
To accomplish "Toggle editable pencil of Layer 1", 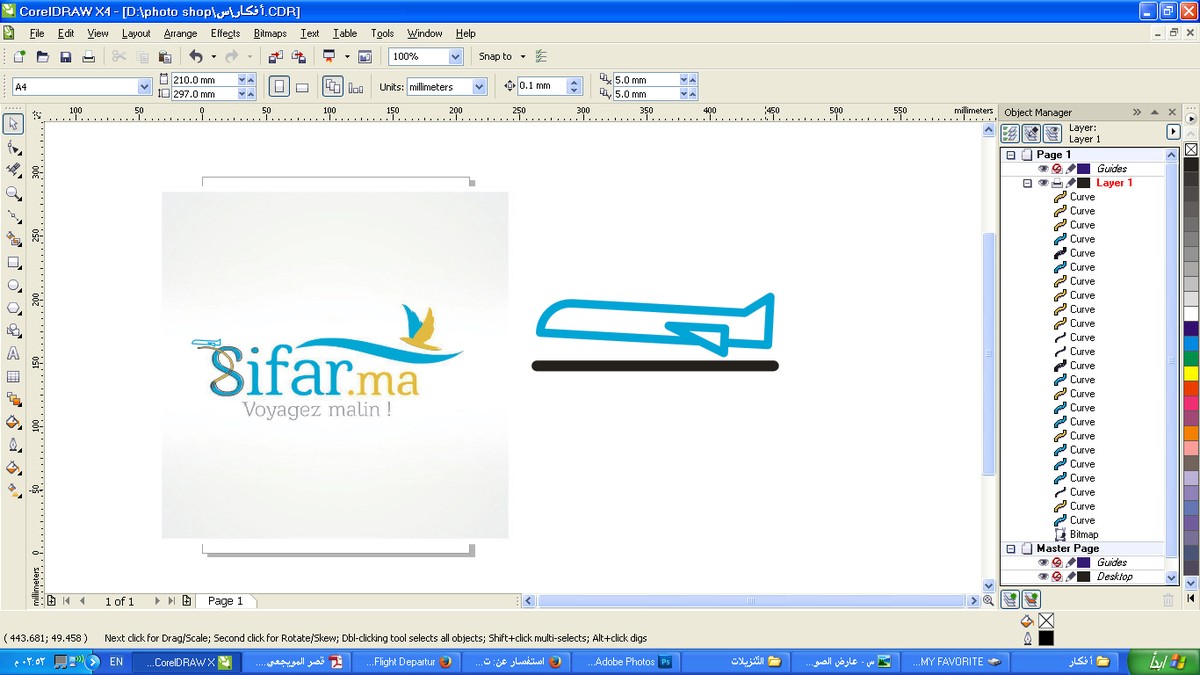I will (1070, 183).
